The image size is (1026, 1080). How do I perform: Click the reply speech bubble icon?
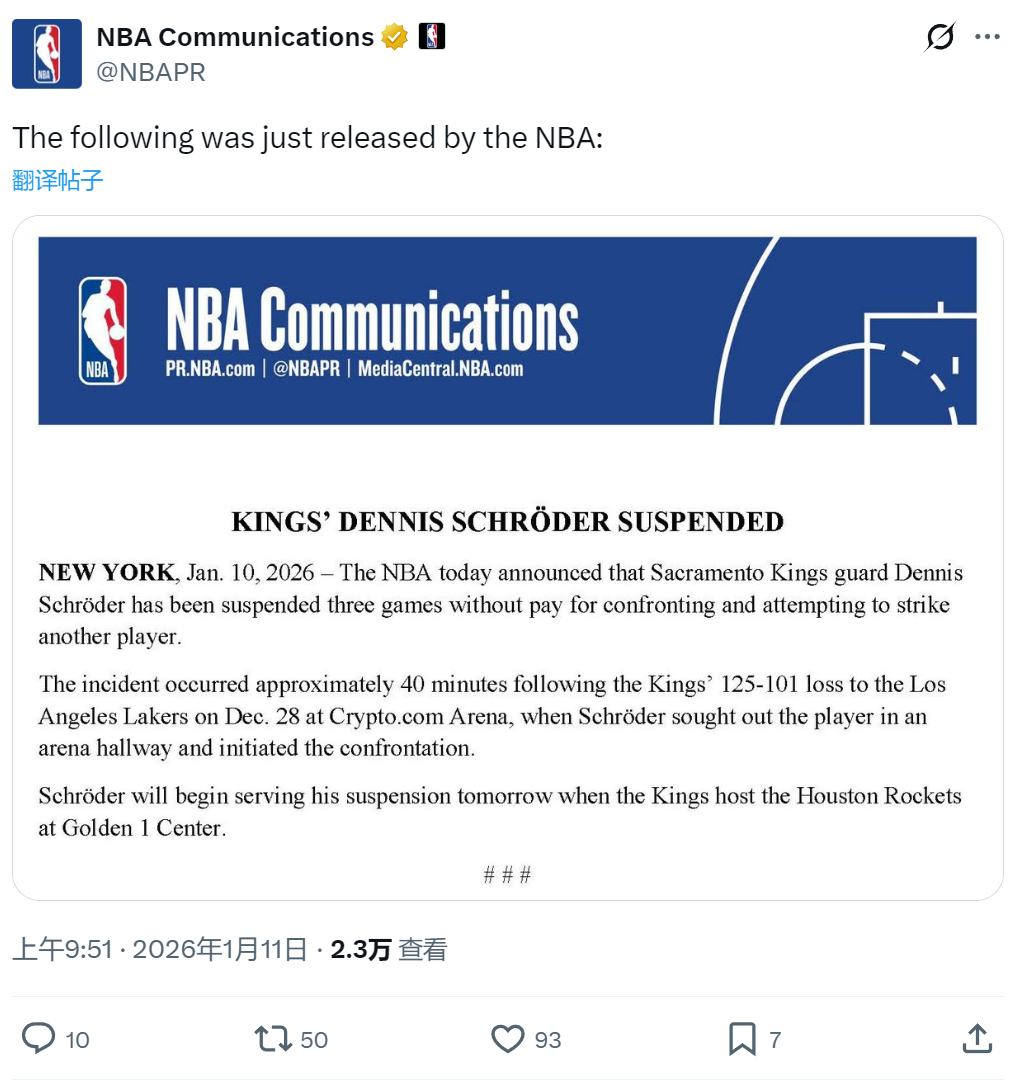click(x=39, y=1039)
